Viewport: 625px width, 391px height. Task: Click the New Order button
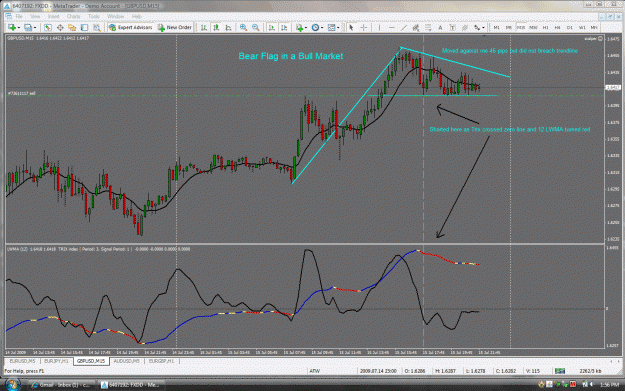coord(175,28)
